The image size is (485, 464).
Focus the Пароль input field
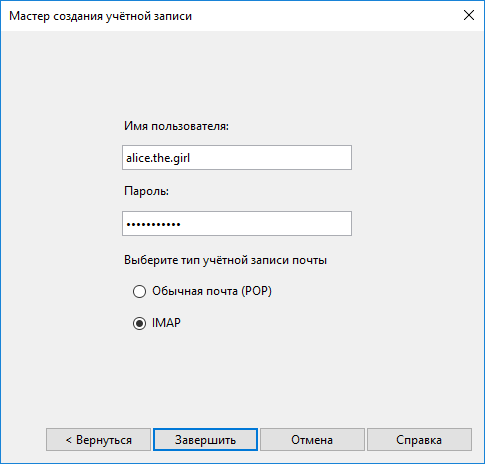(x=237, y=223)
